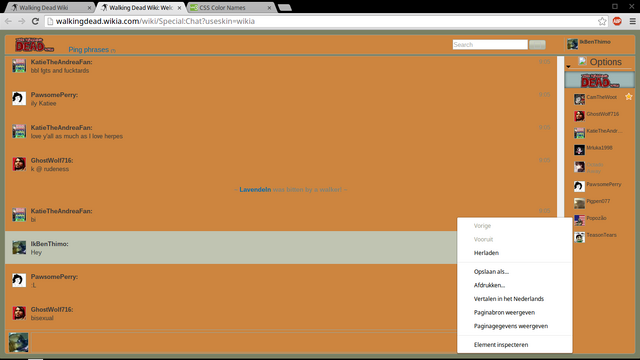Click KatieTheAndreaFan's avatar beside "bbl fgts" message
640x360 pixels.
pos(19,65)
